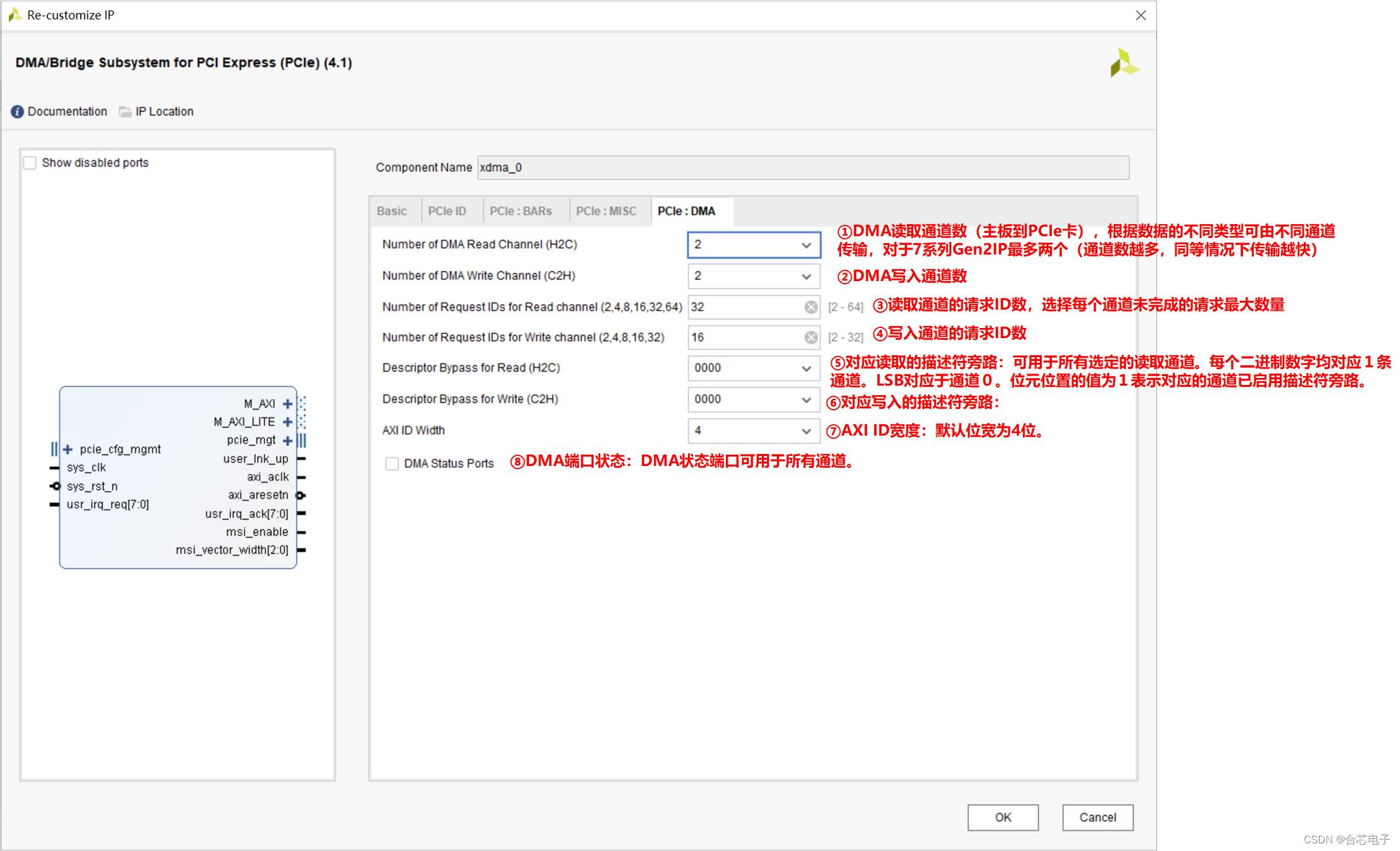
Task: Open the PCIe : MISC tab
Action: pos(606,211)
